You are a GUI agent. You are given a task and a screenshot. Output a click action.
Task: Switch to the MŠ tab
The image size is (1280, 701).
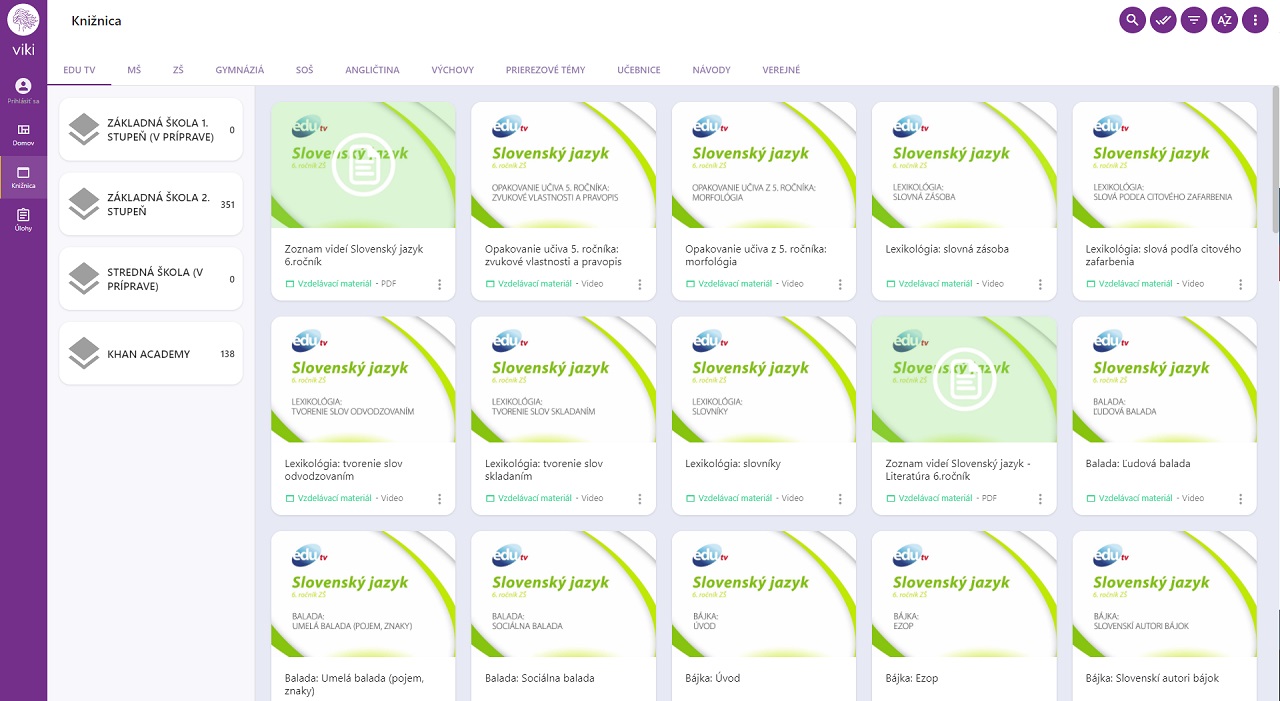tap(134, 70)
